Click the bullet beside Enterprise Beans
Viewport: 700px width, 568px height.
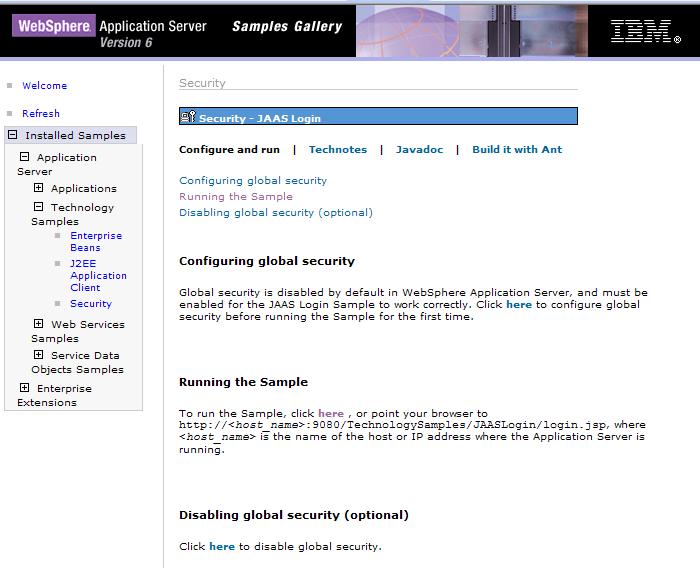(x=57, y=235)
